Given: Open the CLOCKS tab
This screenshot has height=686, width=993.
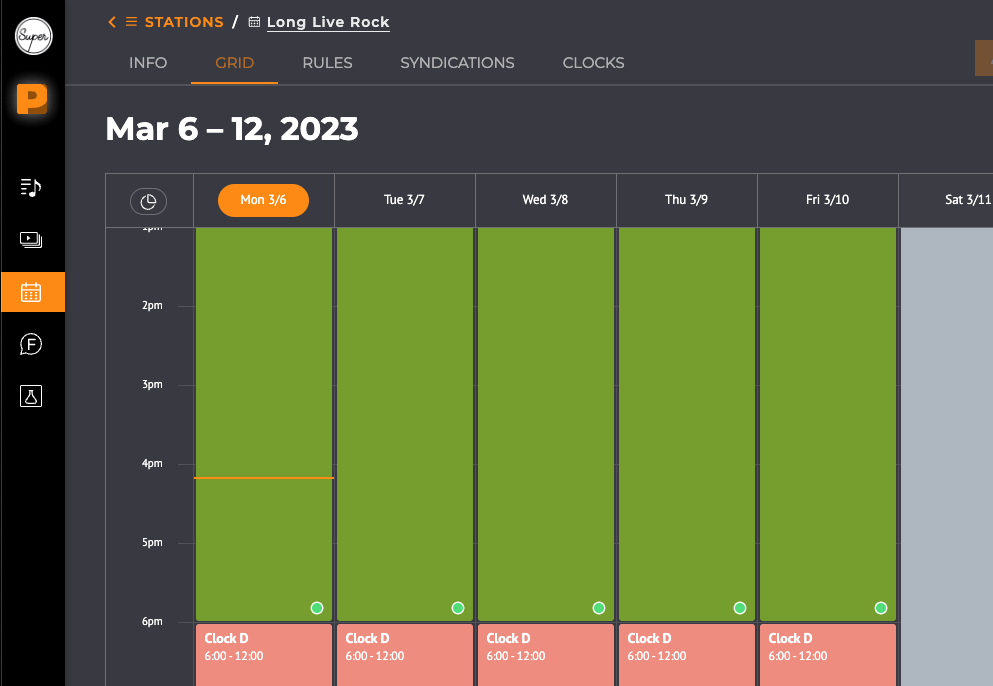Looking at the screenshot, I should coord(593,63).
